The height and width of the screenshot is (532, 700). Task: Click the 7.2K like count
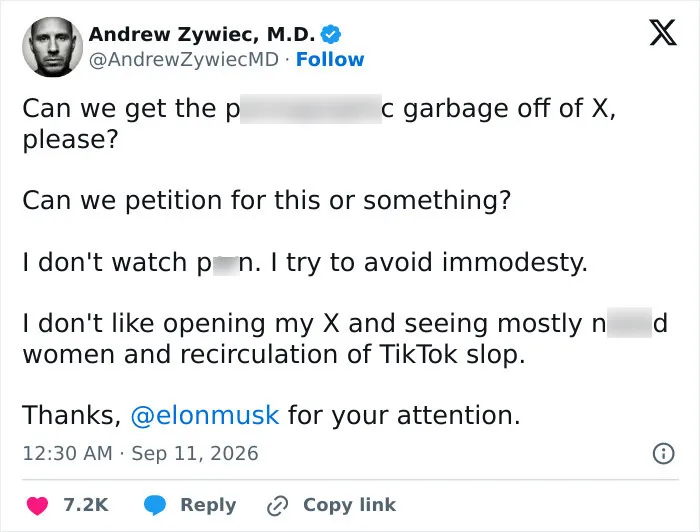pyautogui.click(x=86, y=505)
